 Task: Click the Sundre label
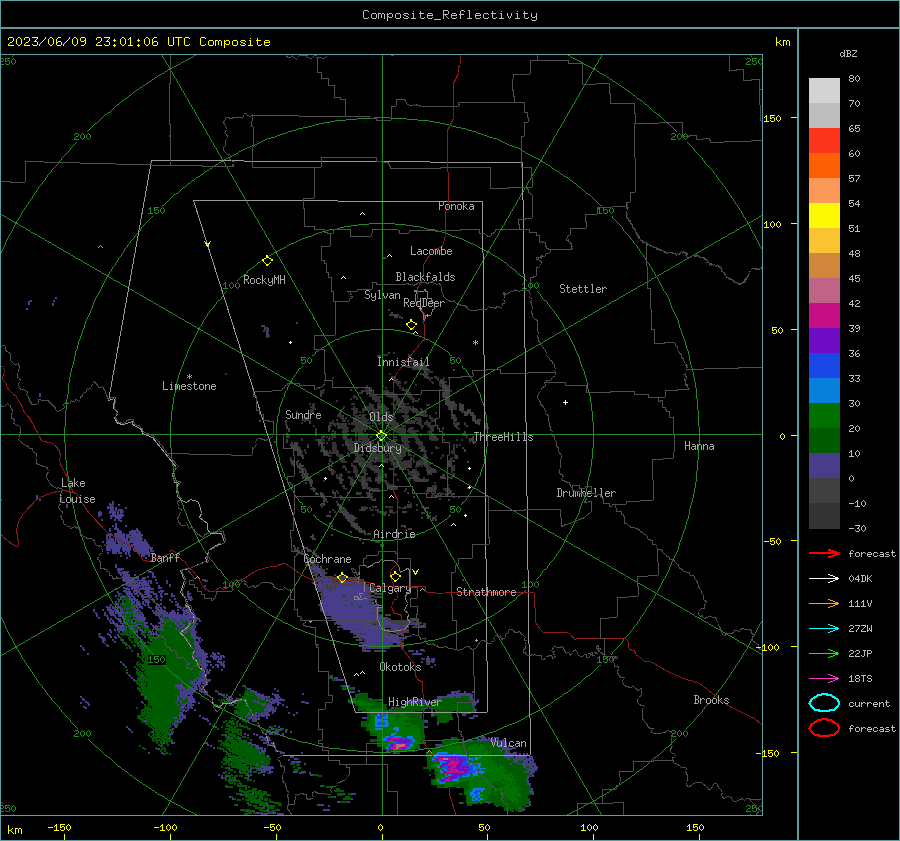[x=303, y=414]
